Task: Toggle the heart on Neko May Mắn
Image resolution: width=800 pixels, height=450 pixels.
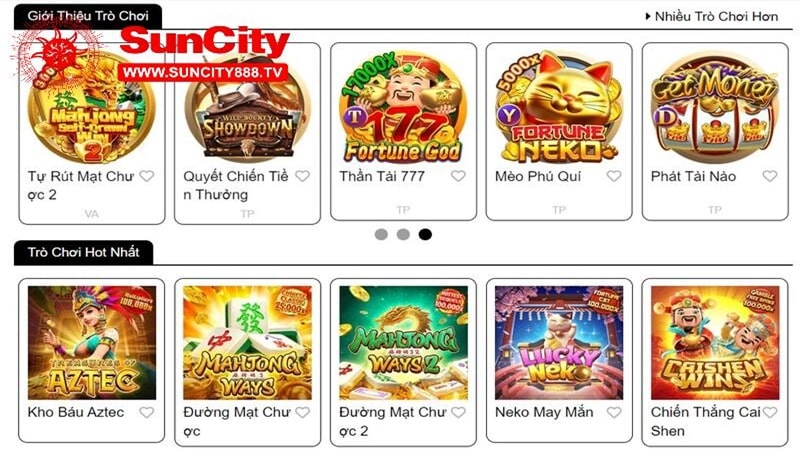Action: pyautogui.click(x=614, y=412)
